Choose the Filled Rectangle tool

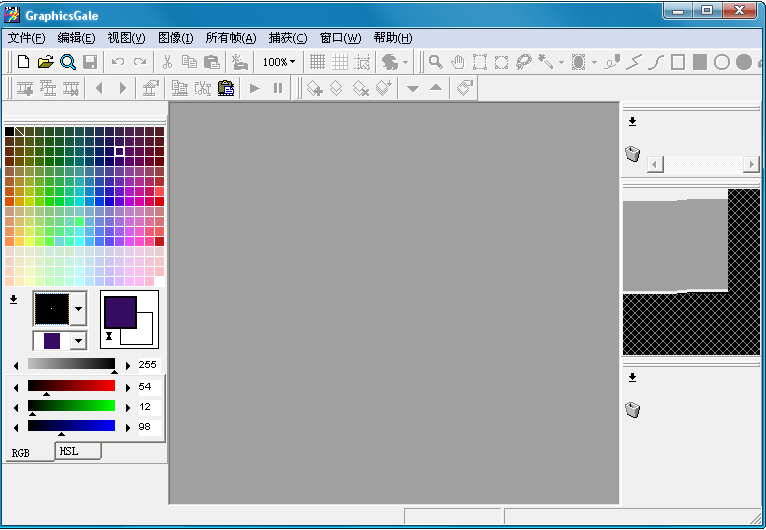[x=700, y=62]
